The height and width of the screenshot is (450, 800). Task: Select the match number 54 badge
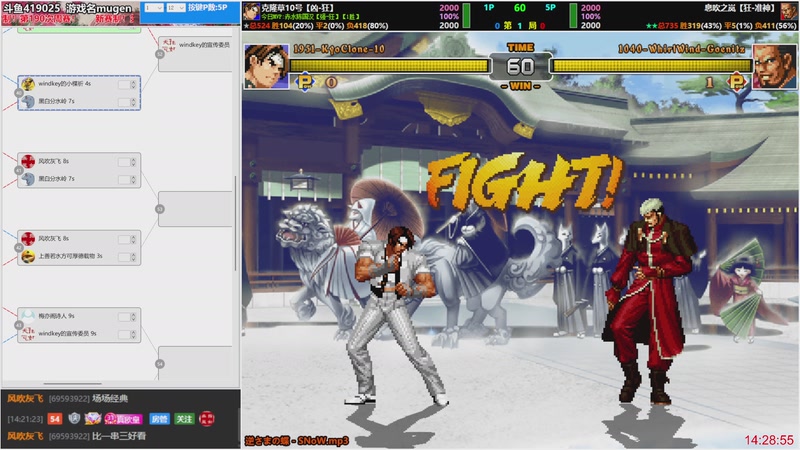click(160, 364)
